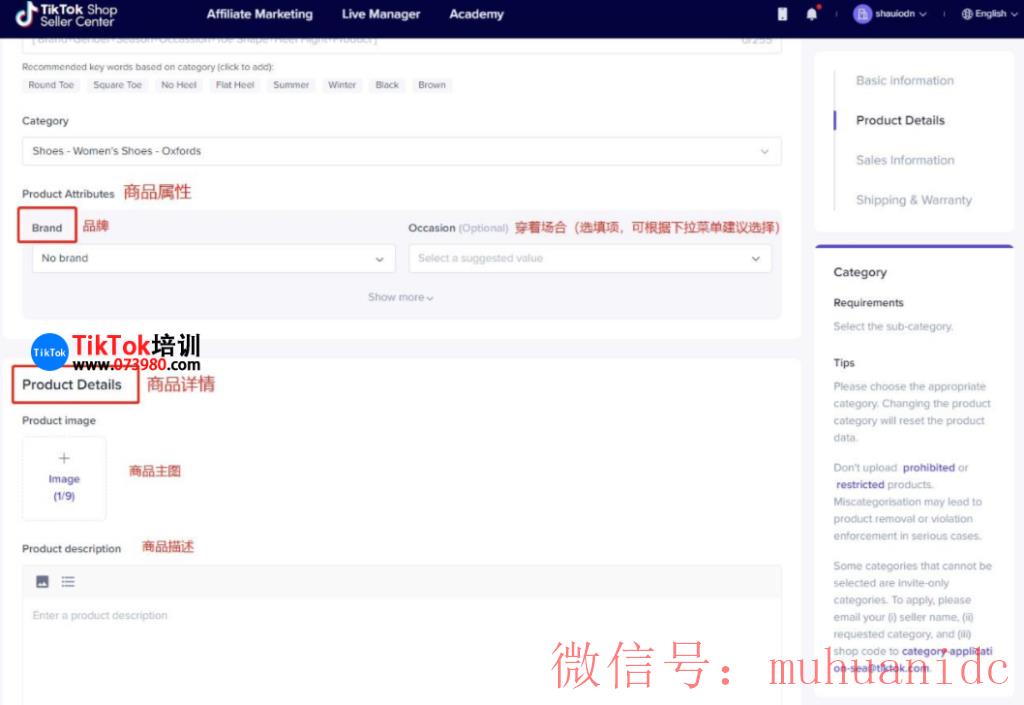Jump to the Sales Information section
Viewport: 1024px width, 705px height.
[903, 160]
